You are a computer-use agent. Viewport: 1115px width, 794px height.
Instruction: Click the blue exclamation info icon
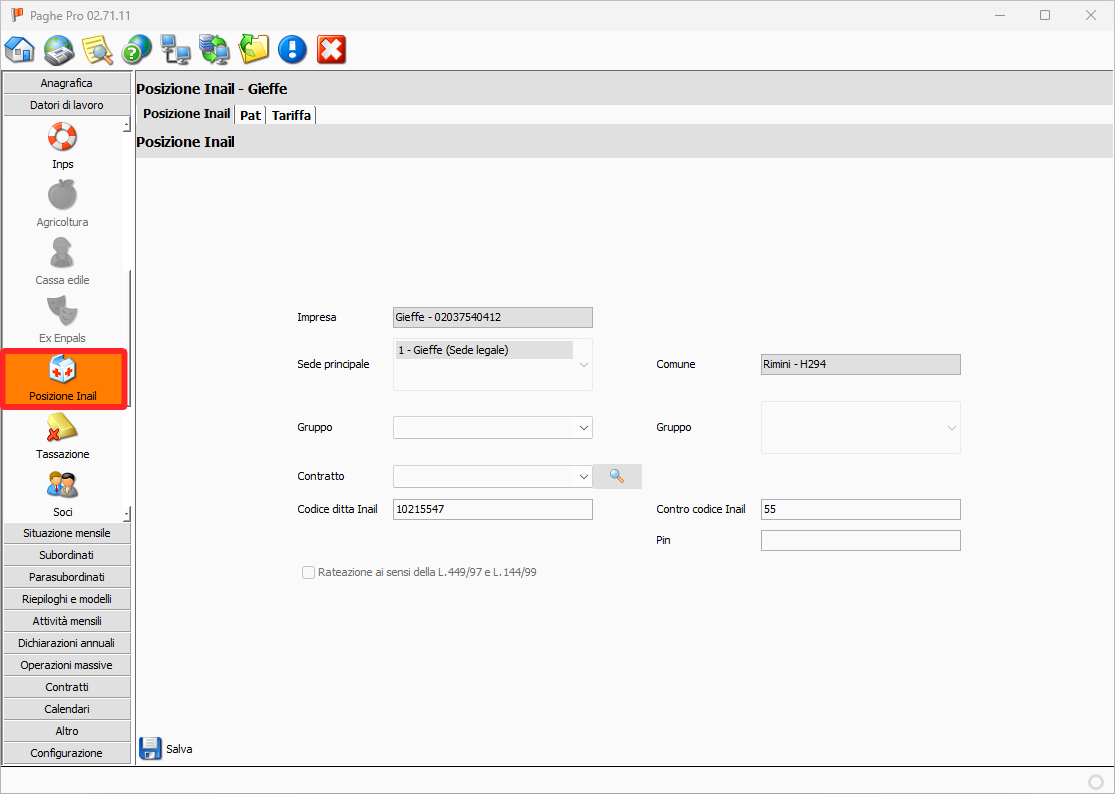point(292,49)
